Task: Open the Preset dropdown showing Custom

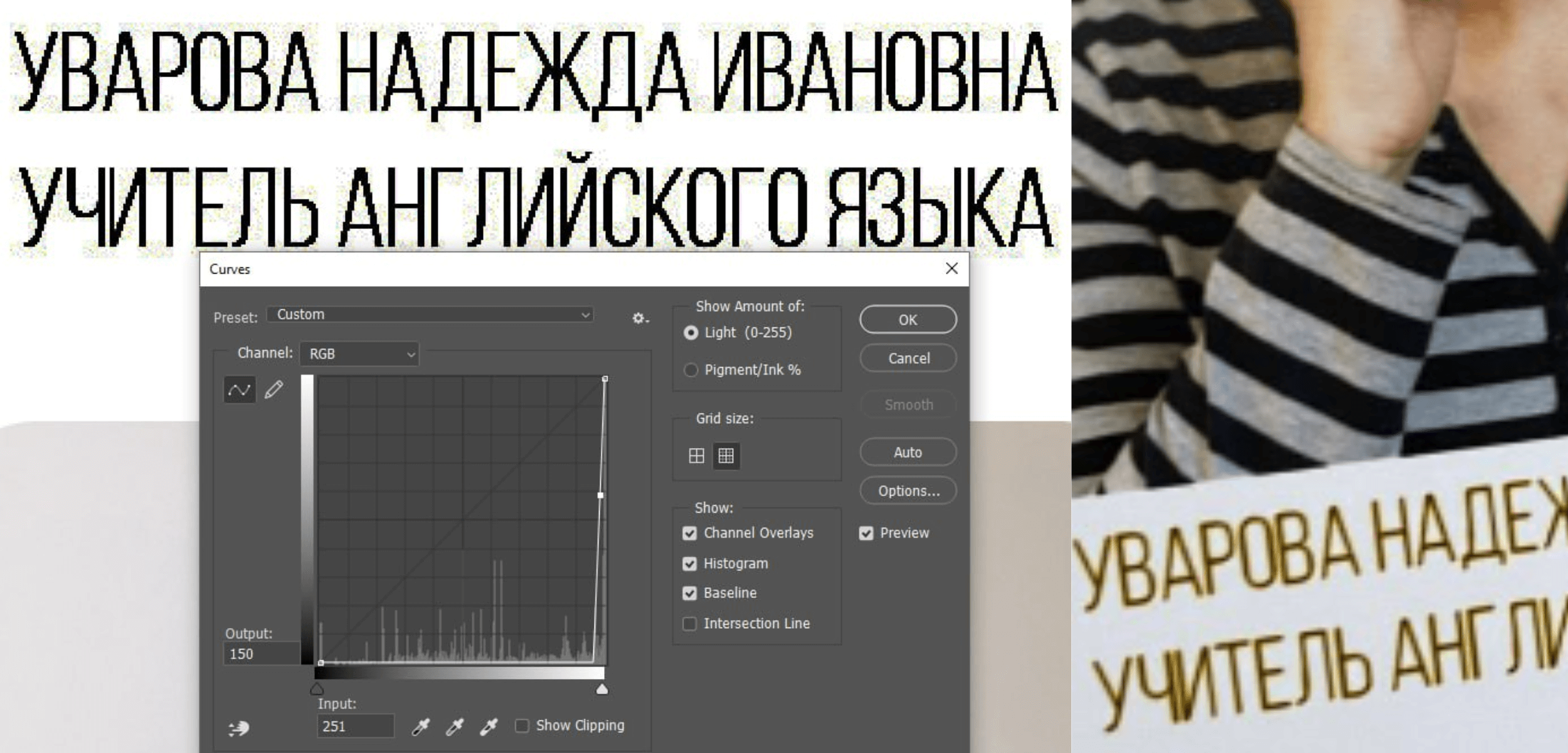Action: tap(430, 314)
